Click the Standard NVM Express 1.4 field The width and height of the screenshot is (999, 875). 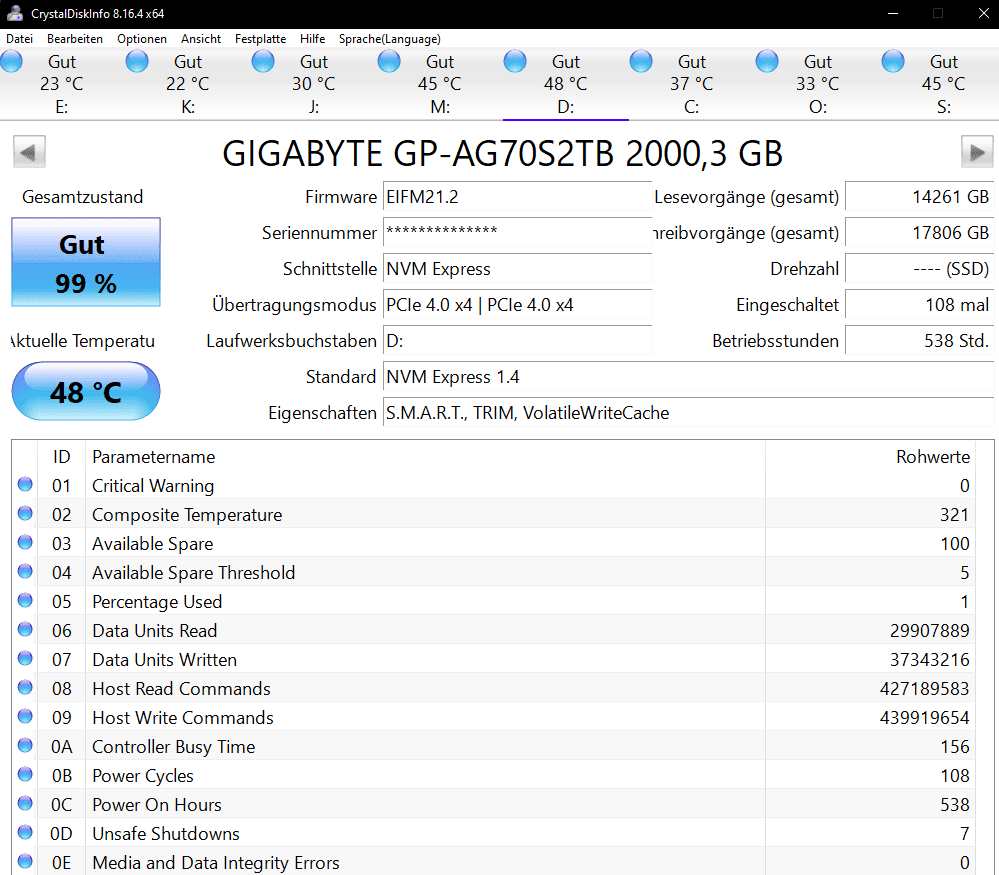[688, 377]
